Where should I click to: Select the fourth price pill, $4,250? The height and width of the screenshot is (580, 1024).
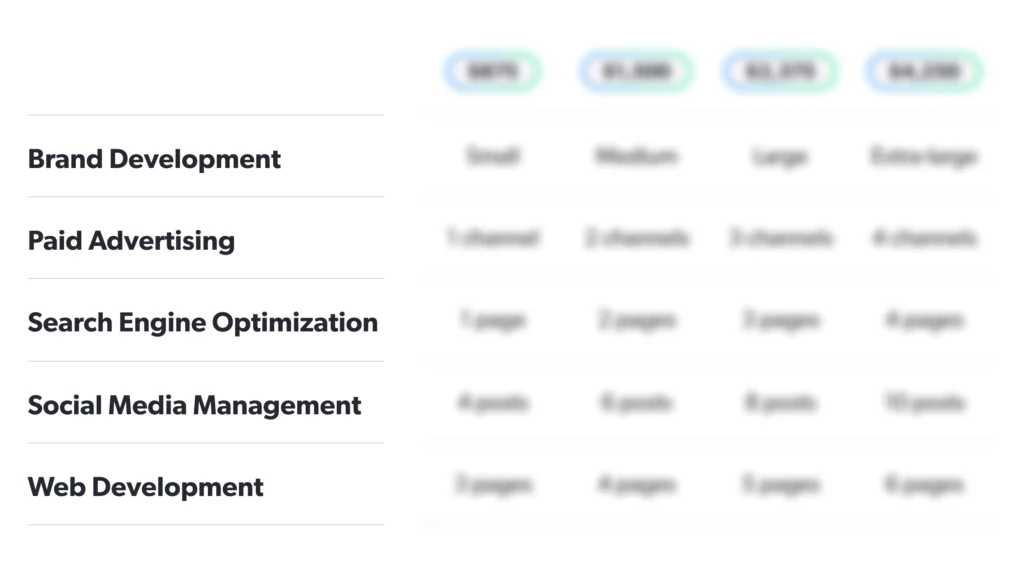(924, 71)
